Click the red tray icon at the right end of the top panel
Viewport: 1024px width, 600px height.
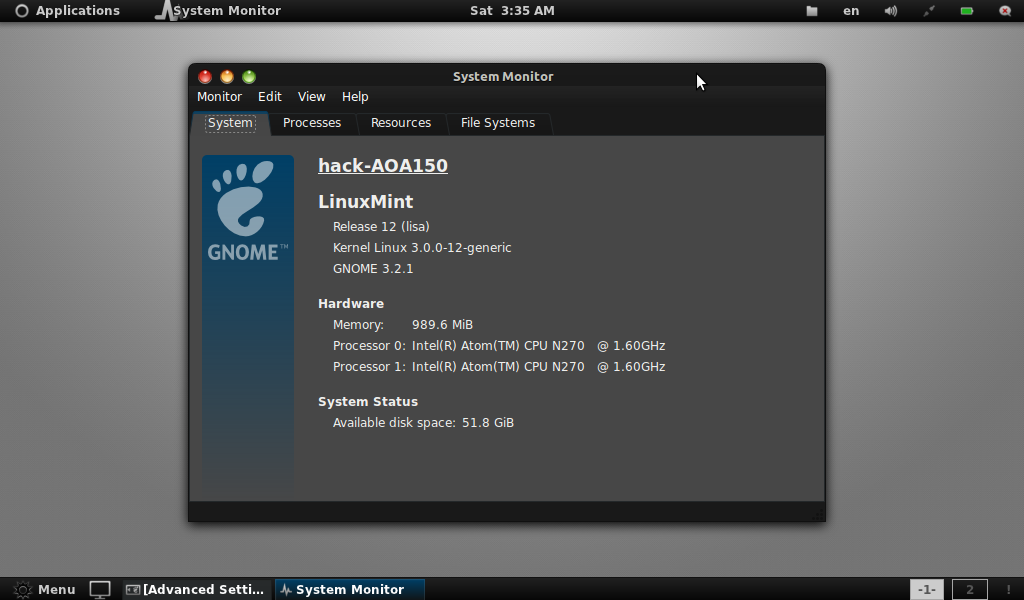1005,10
